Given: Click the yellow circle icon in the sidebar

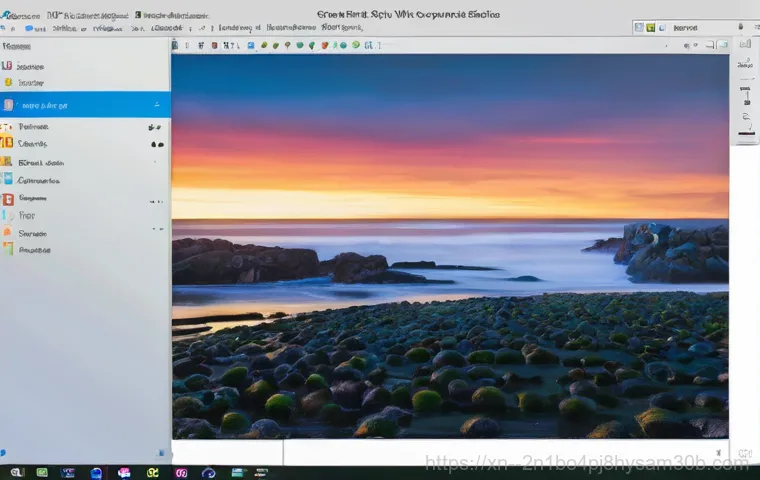Looking at the screenshot, I should pos(8,82).
